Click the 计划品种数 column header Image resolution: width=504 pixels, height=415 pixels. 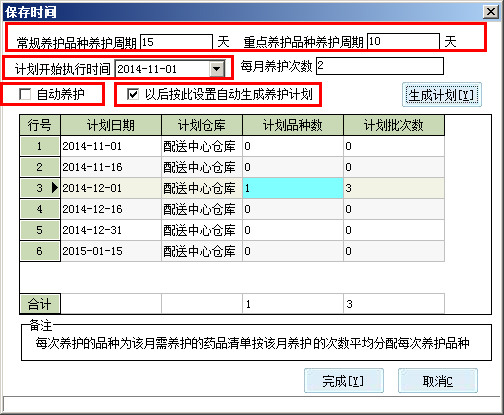pos(293,125)
